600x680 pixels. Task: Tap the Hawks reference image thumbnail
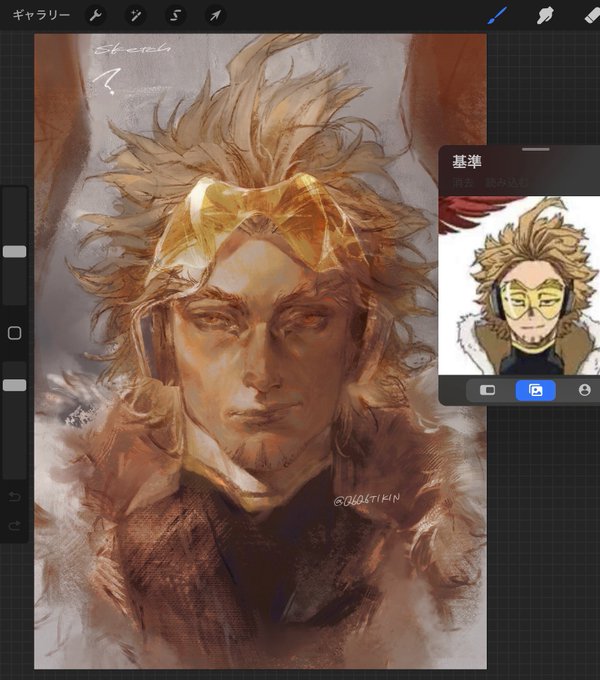point(519,286)
